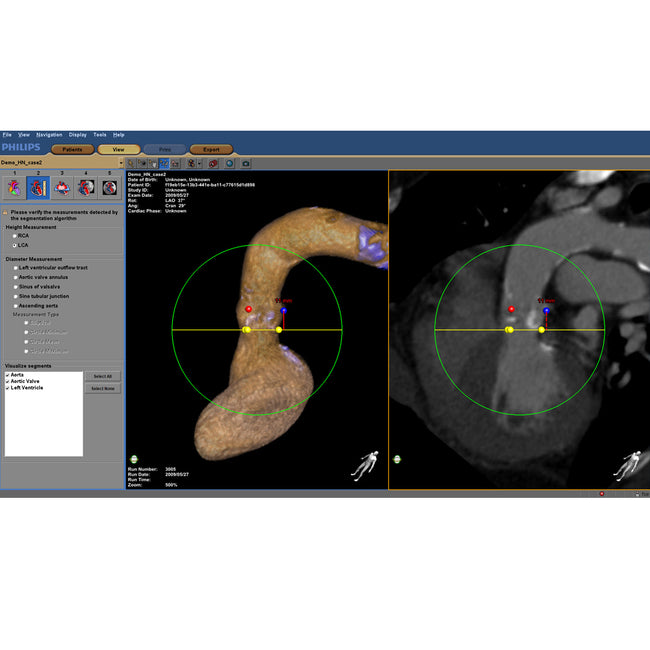650x650 pixels.
Task: Select workflow step 1 heart icon
Action: pyautogui.click(x=14, y=186)
